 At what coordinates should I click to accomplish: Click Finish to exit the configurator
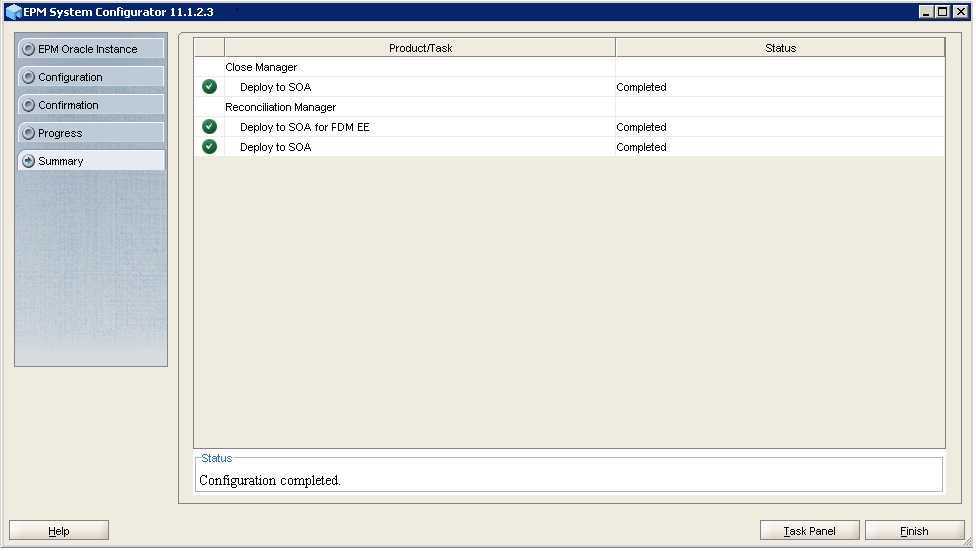pyautogui.click(x=914, y=530)
